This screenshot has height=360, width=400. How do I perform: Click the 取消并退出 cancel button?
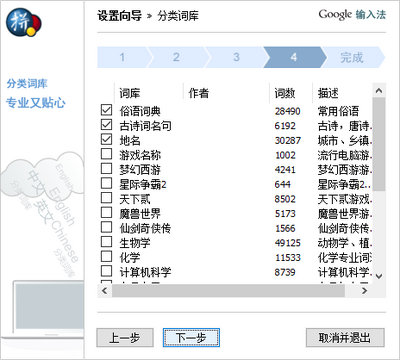pos(345,338)
